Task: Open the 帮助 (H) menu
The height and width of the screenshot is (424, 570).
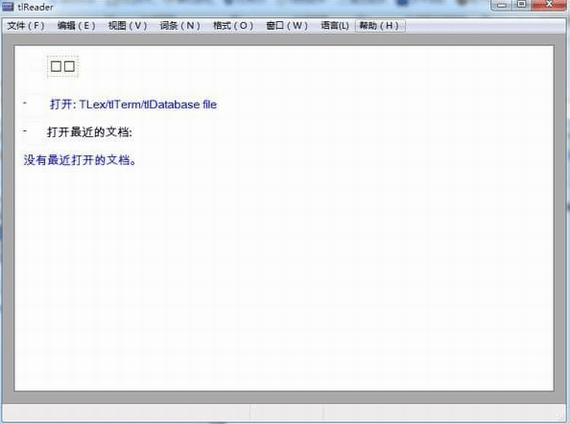Action: coord(380,26)
